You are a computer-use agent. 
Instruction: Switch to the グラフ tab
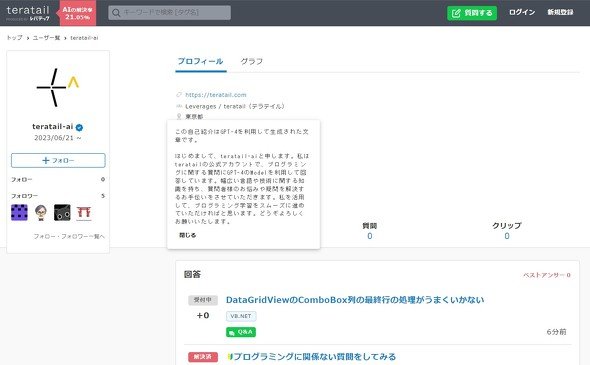(x=252, y=61)
